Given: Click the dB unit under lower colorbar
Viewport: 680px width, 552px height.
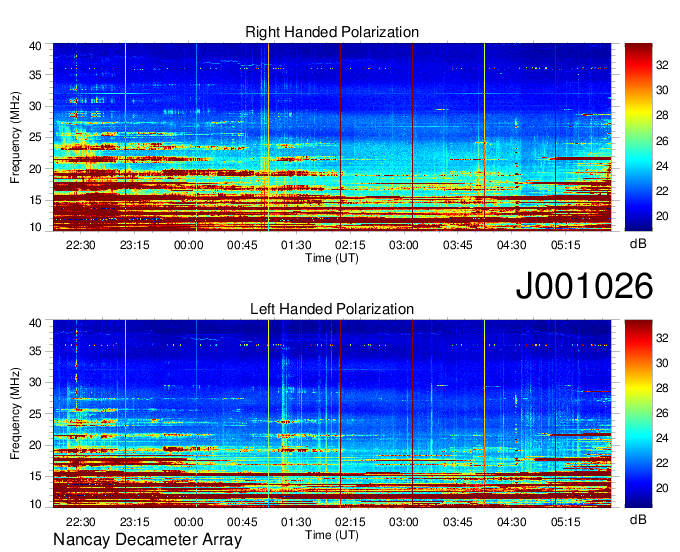Looking at the screenshot, I should click(x=638, y=519).
